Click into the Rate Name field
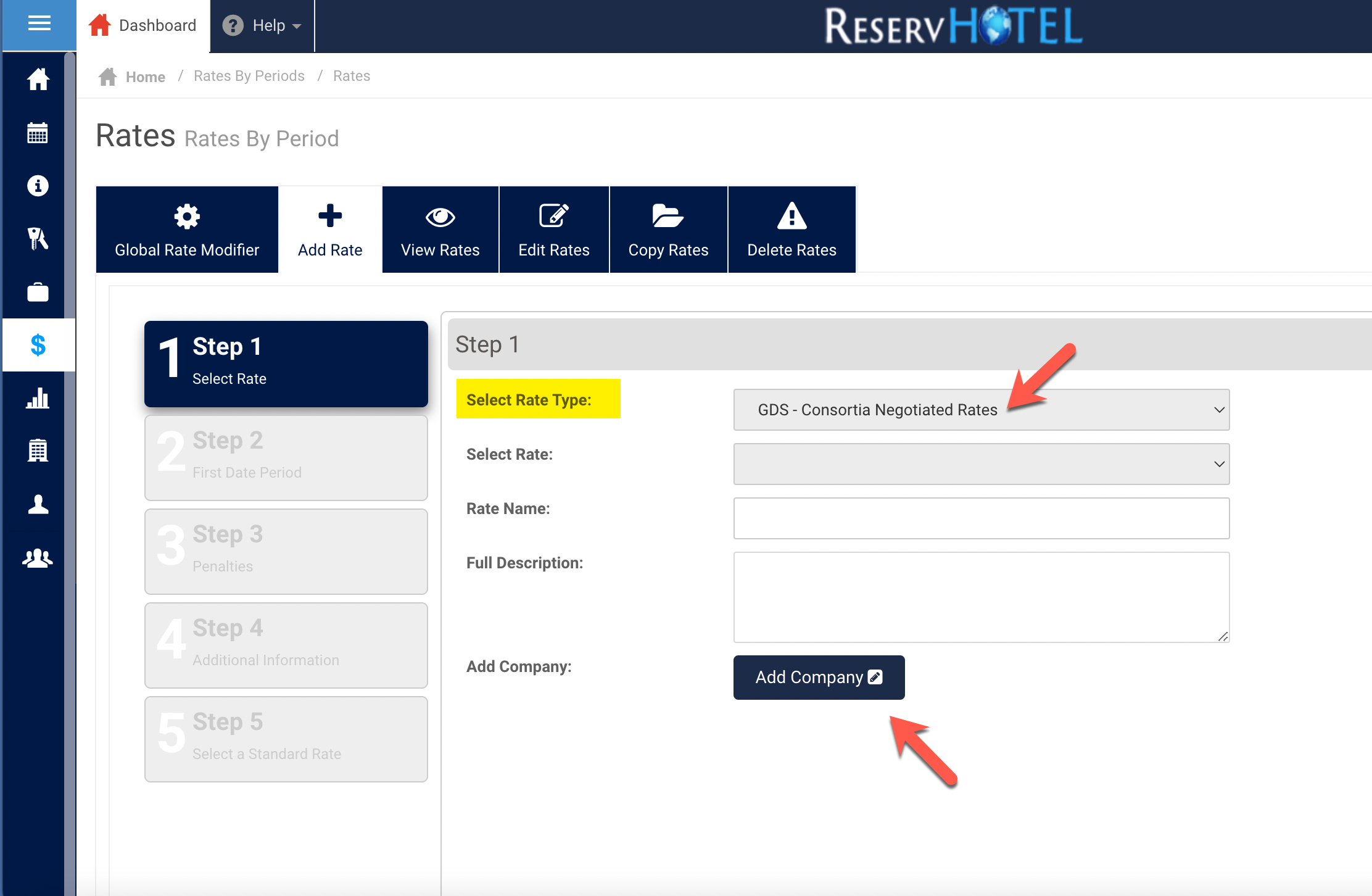The width and height of the screenshot is (1372, 896). [981, 518]
